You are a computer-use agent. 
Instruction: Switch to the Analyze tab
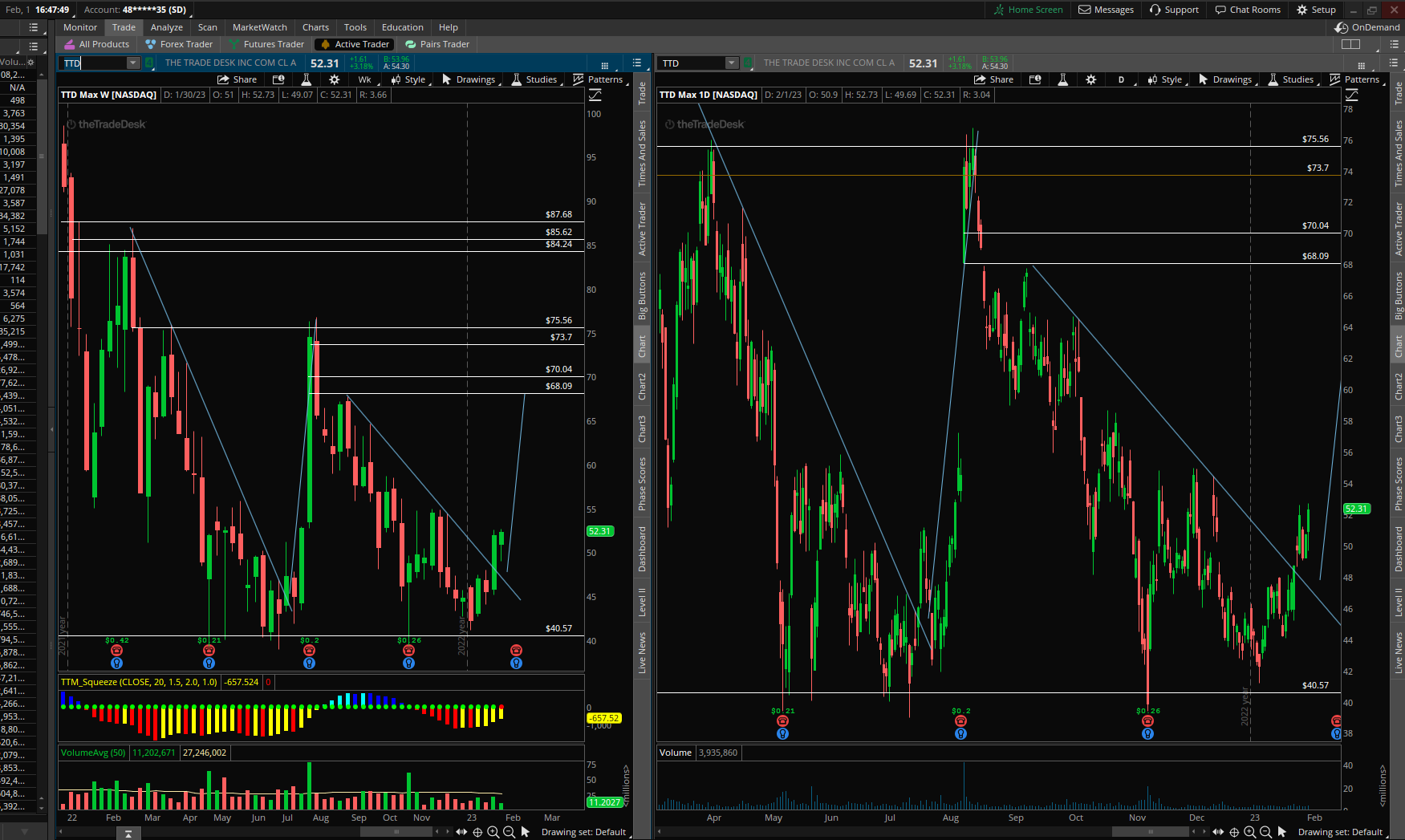[167, 27]
